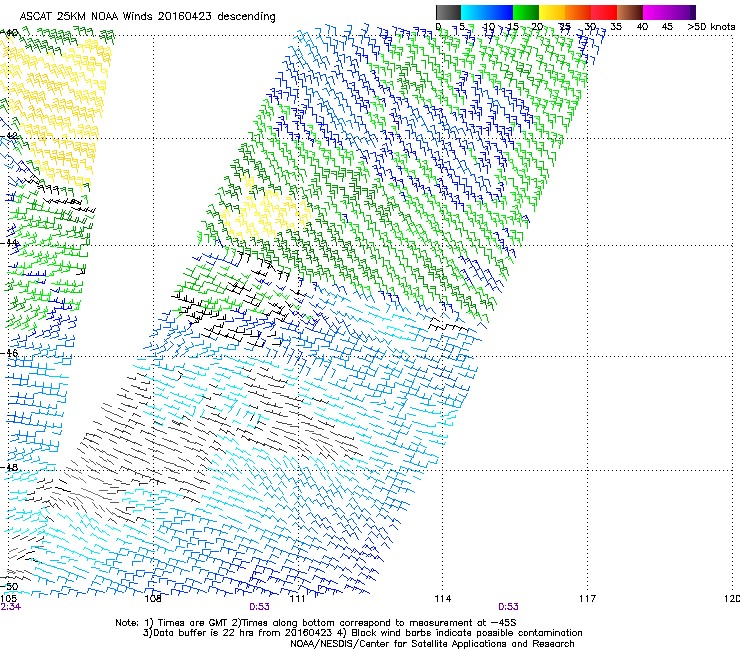The width and height of the screenshot is (740, 650).
Task: Click the note line starting 'Note: 1) Times are GMT'
Action: tap(316, 623)
